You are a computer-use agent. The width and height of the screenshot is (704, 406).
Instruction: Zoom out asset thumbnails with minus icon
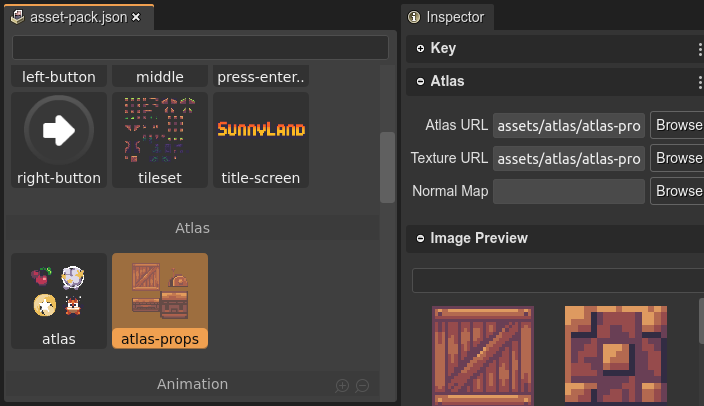tap(362, 385)
